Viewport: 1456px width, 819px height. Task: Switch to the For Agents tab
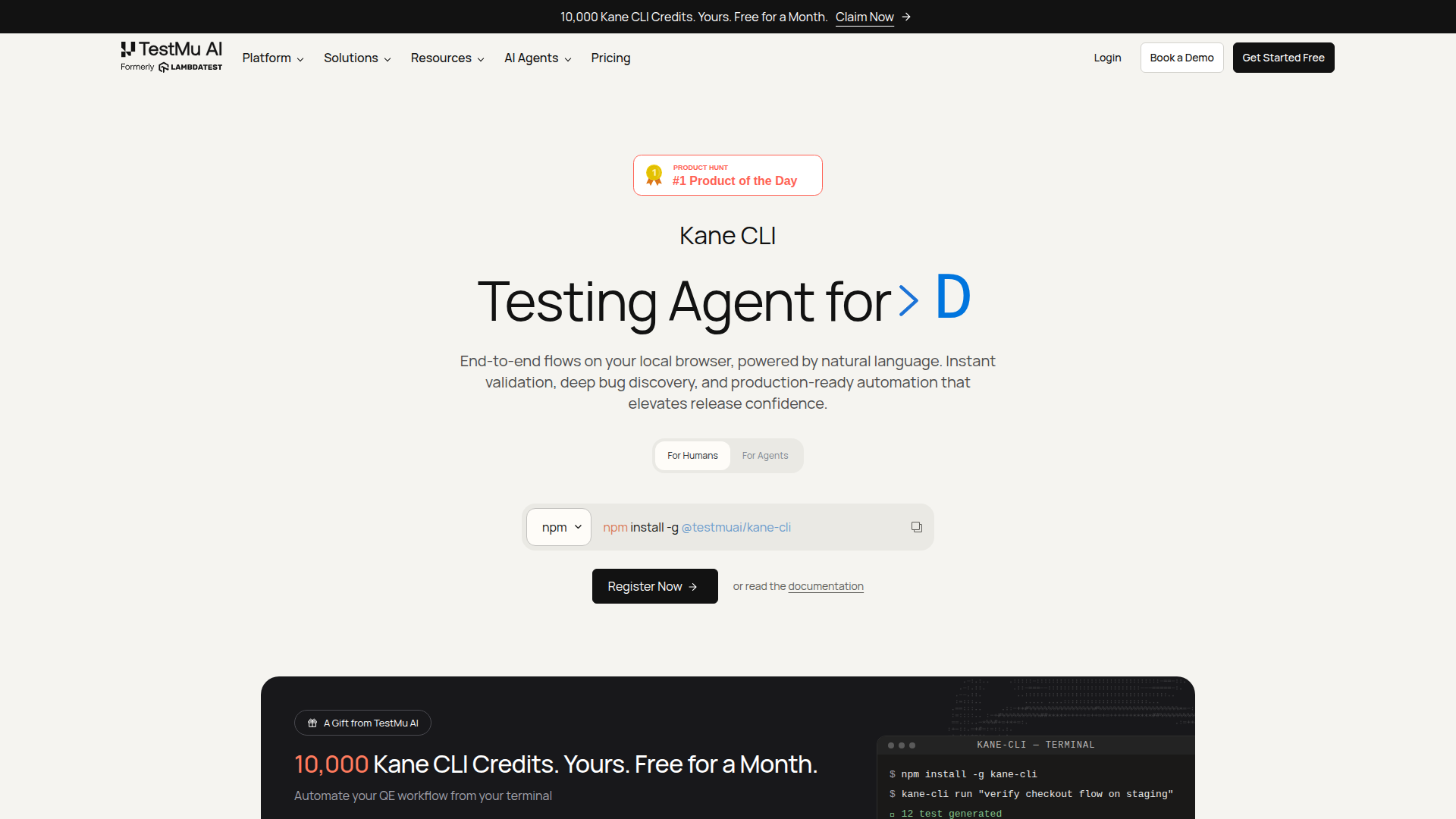click(x=765, y=456)
